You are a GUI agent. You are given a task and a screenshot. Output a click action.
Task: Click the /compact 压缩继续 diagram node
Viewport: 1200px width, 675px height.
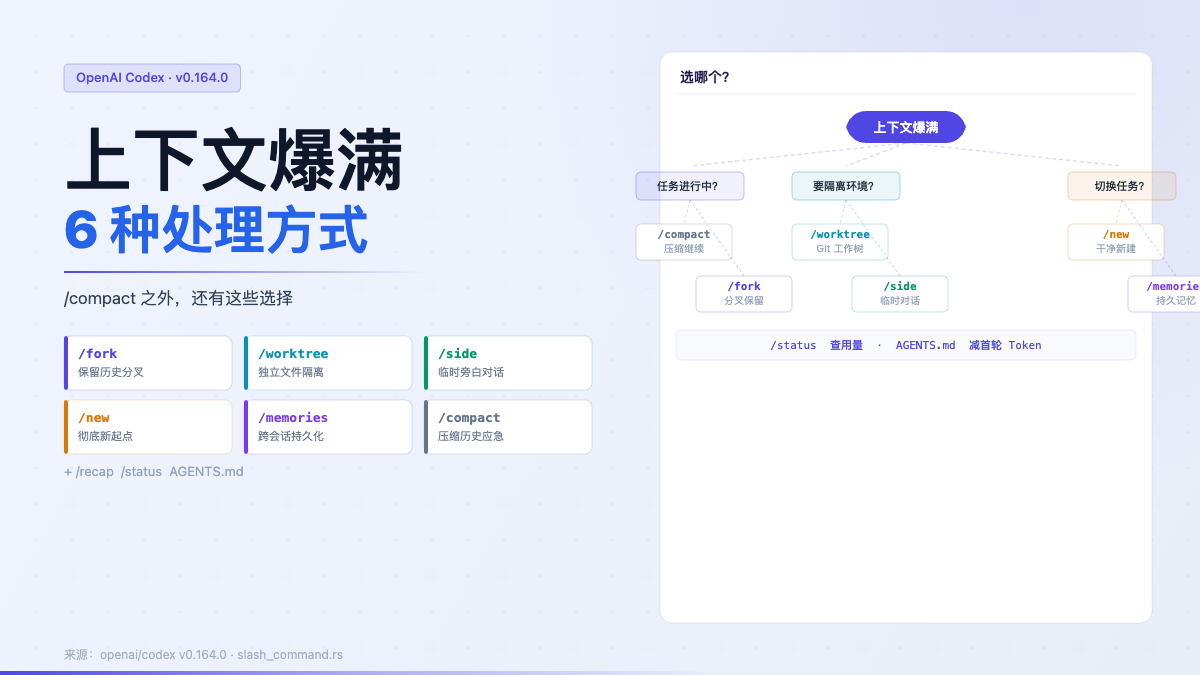click(x=684, y=242)
